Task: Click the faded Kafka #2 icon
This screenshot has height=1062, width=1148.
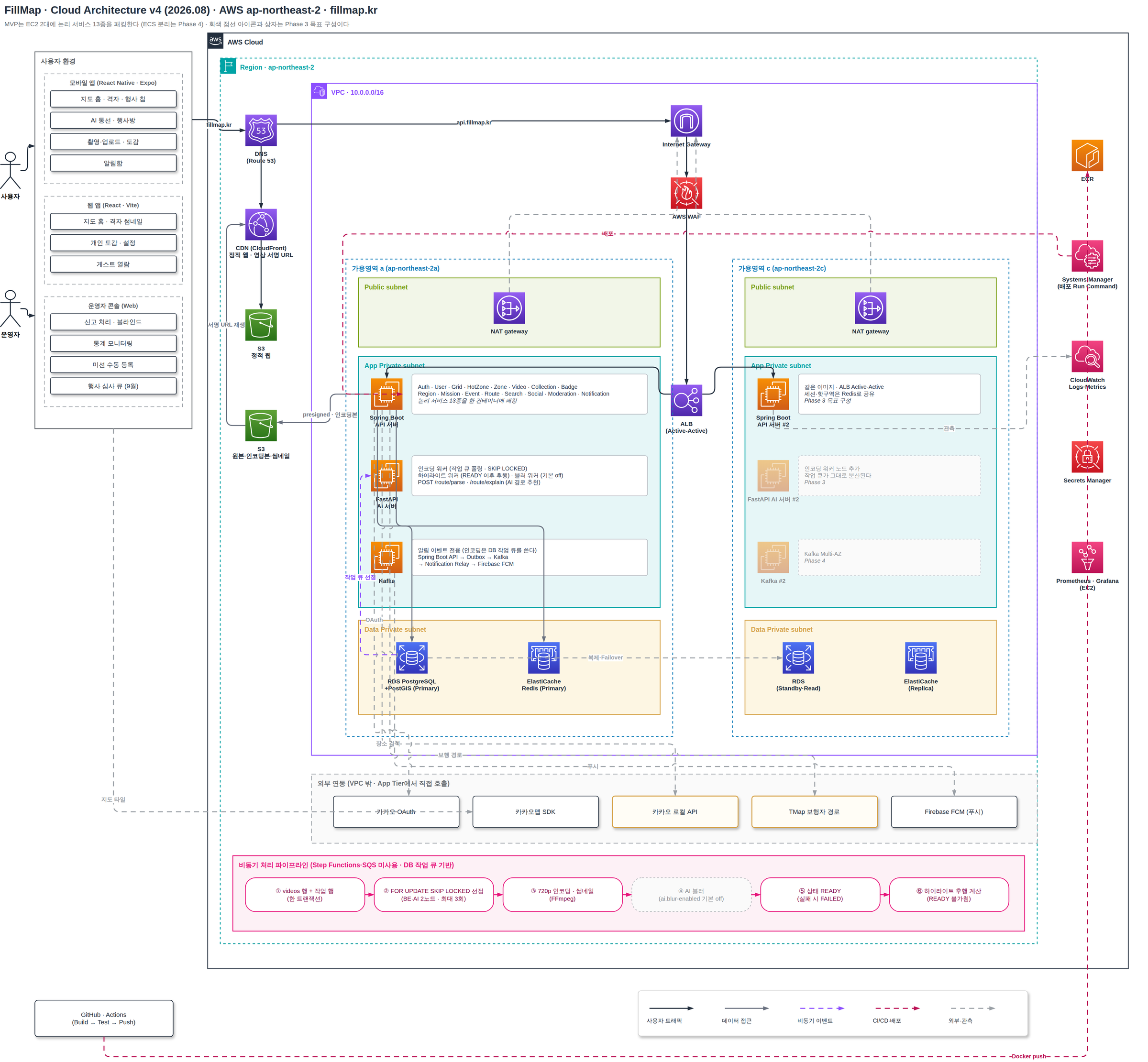Action: (x=773, y=558)
